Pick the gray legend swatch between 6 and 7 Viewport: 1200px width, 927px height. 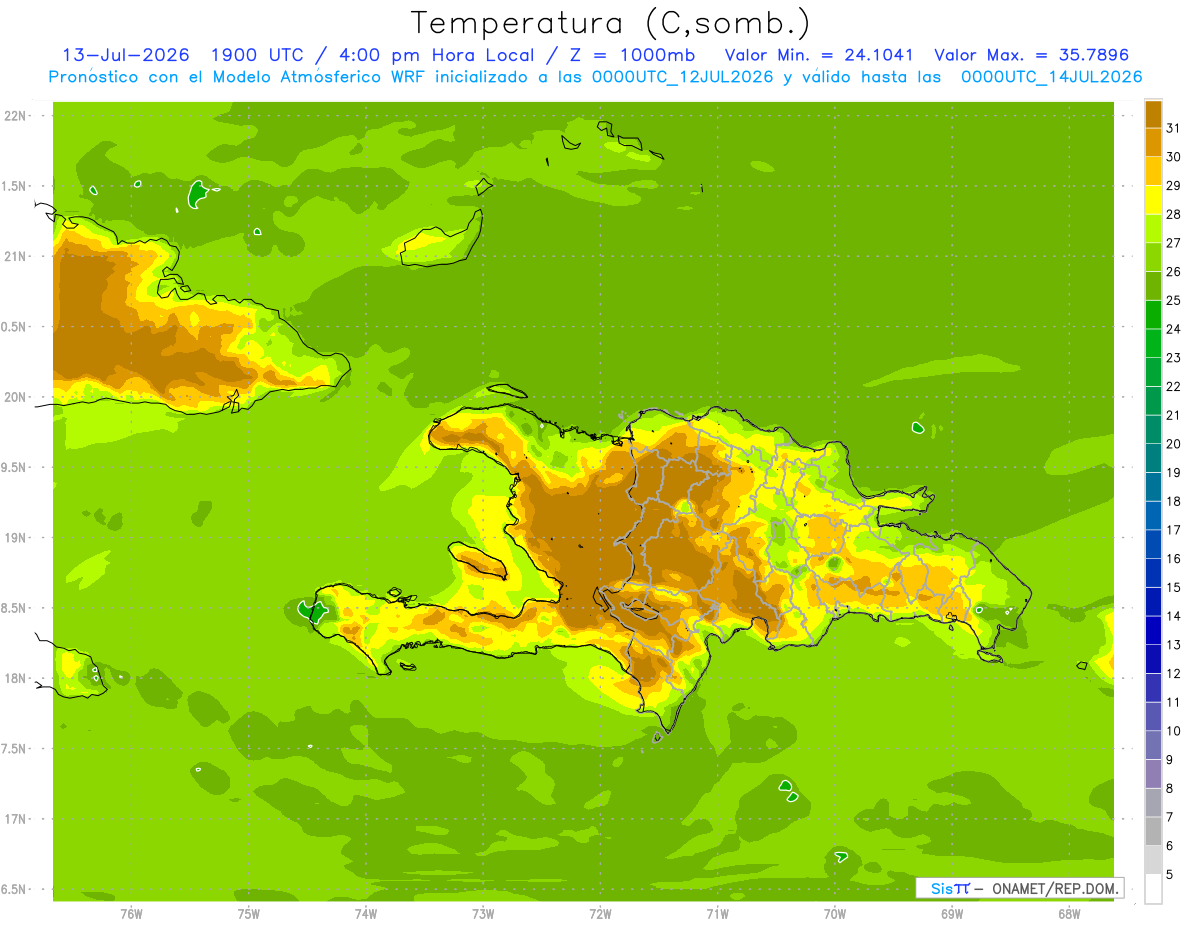pyautogui.click(x=1153, y=831)
